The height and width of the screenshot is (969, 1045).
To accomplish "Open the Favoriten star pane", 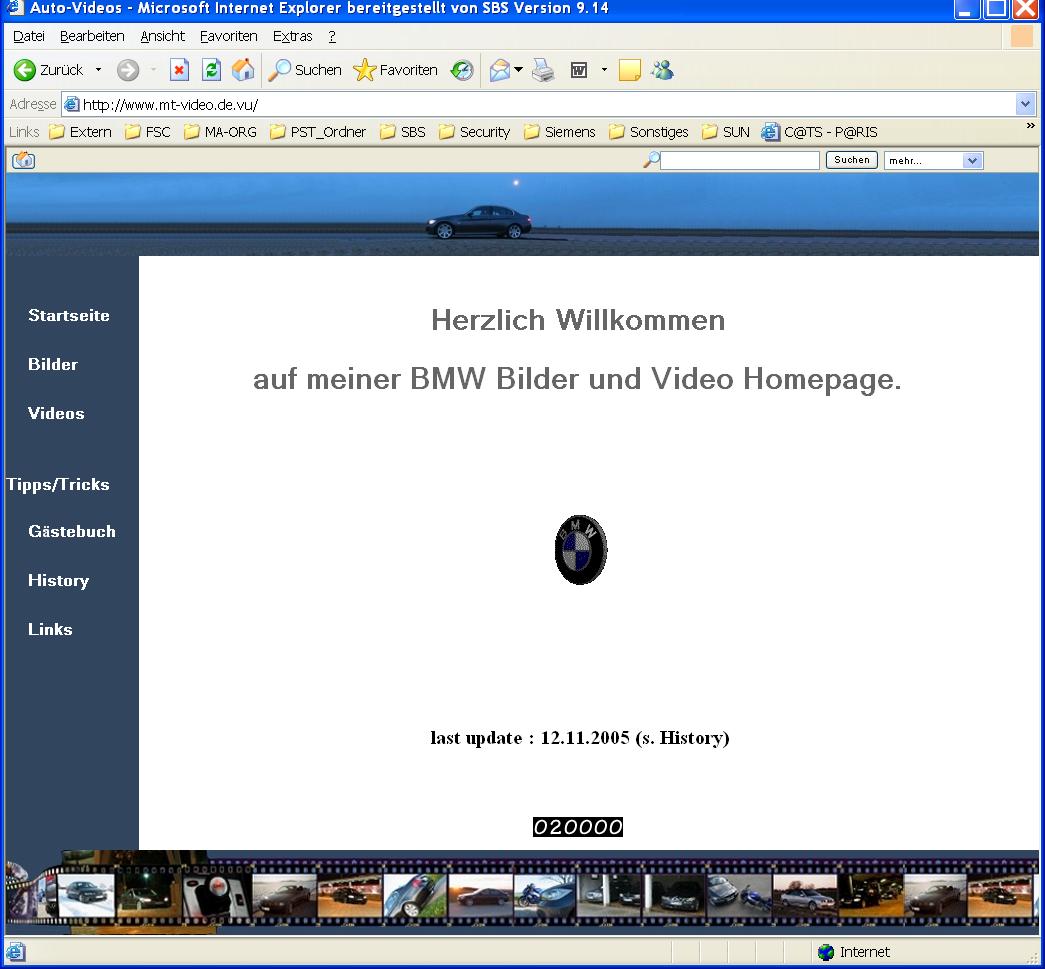I will point(395,69).
